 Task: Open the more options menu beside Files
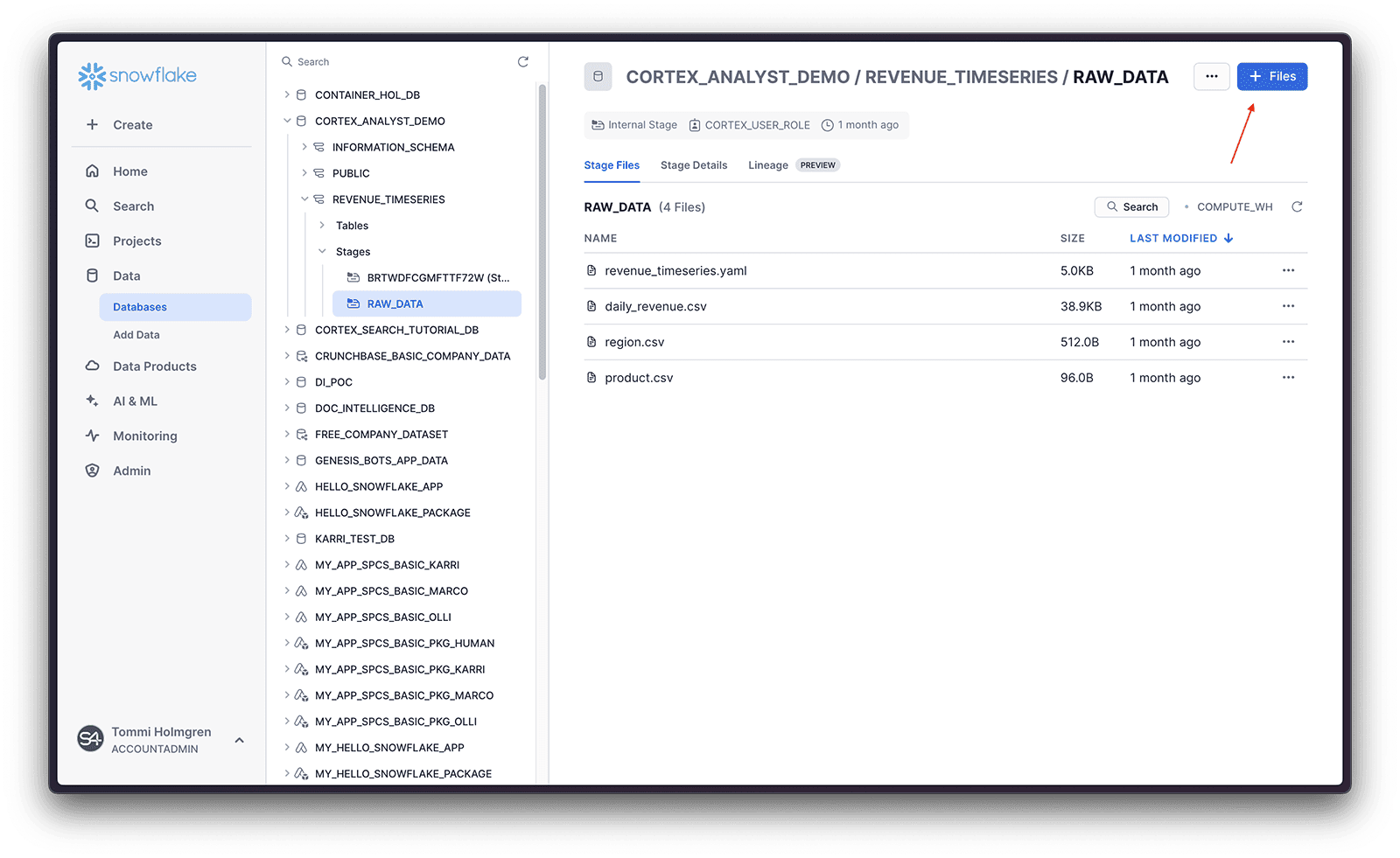point(1211,77)
